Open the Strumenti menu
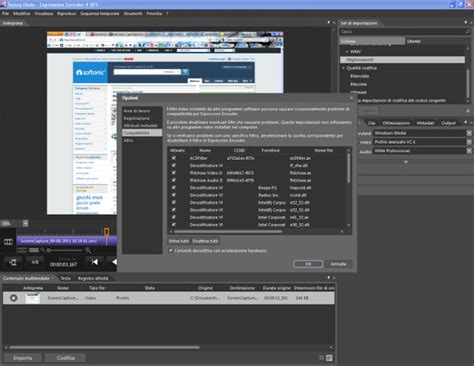Viewport: 474px width, 366px height. click(133, 14)
